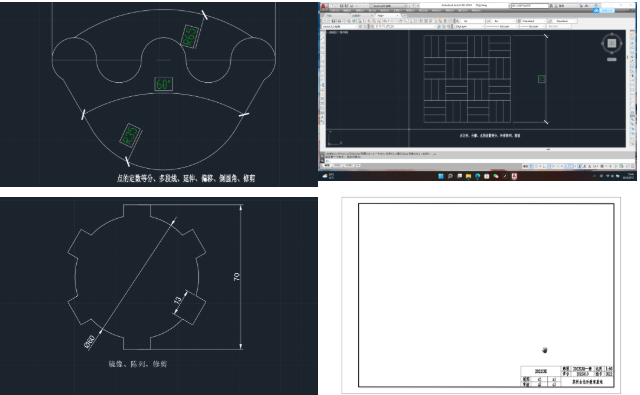Open taskbar search magnifier
The height and width of the screenshot is (395, 640).
pos(450,176)
